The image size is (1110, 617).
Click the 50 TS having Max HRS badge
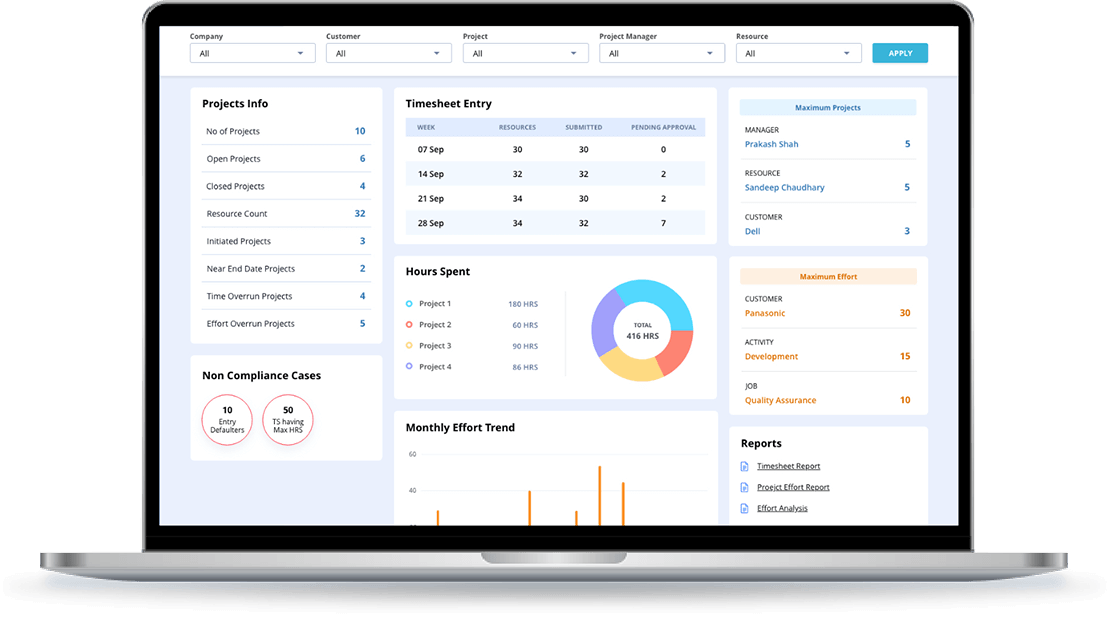(288, 420)
